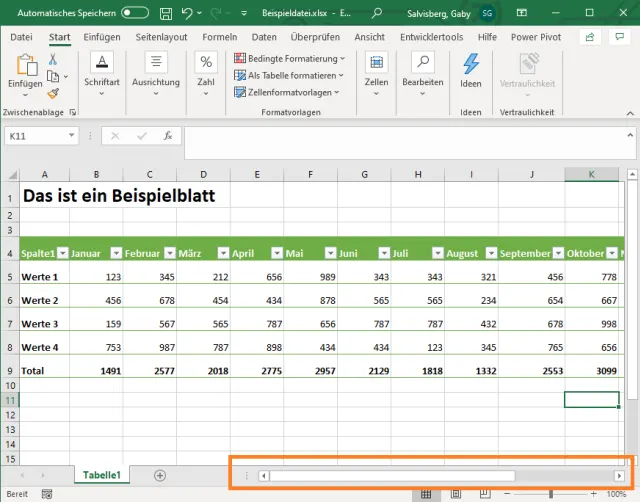Viewport: 640px width, 502px height.
Task: Switch to normal view in status bar
Action: click(426, 494)
